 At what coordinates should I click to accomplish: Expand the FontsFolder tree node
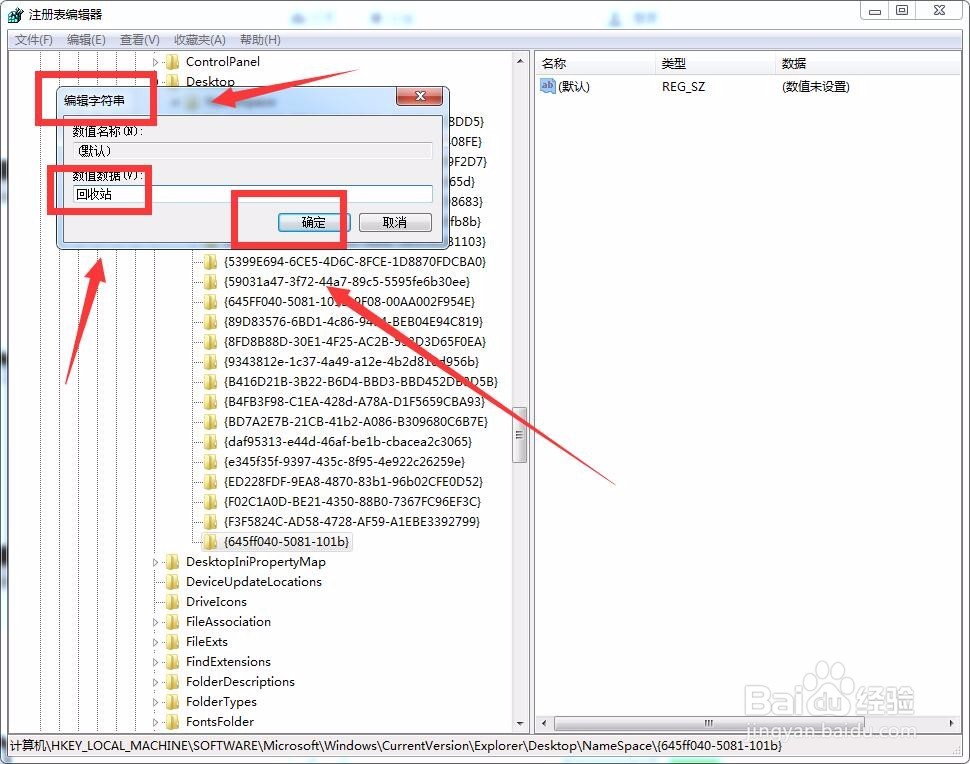coord(156,723)
